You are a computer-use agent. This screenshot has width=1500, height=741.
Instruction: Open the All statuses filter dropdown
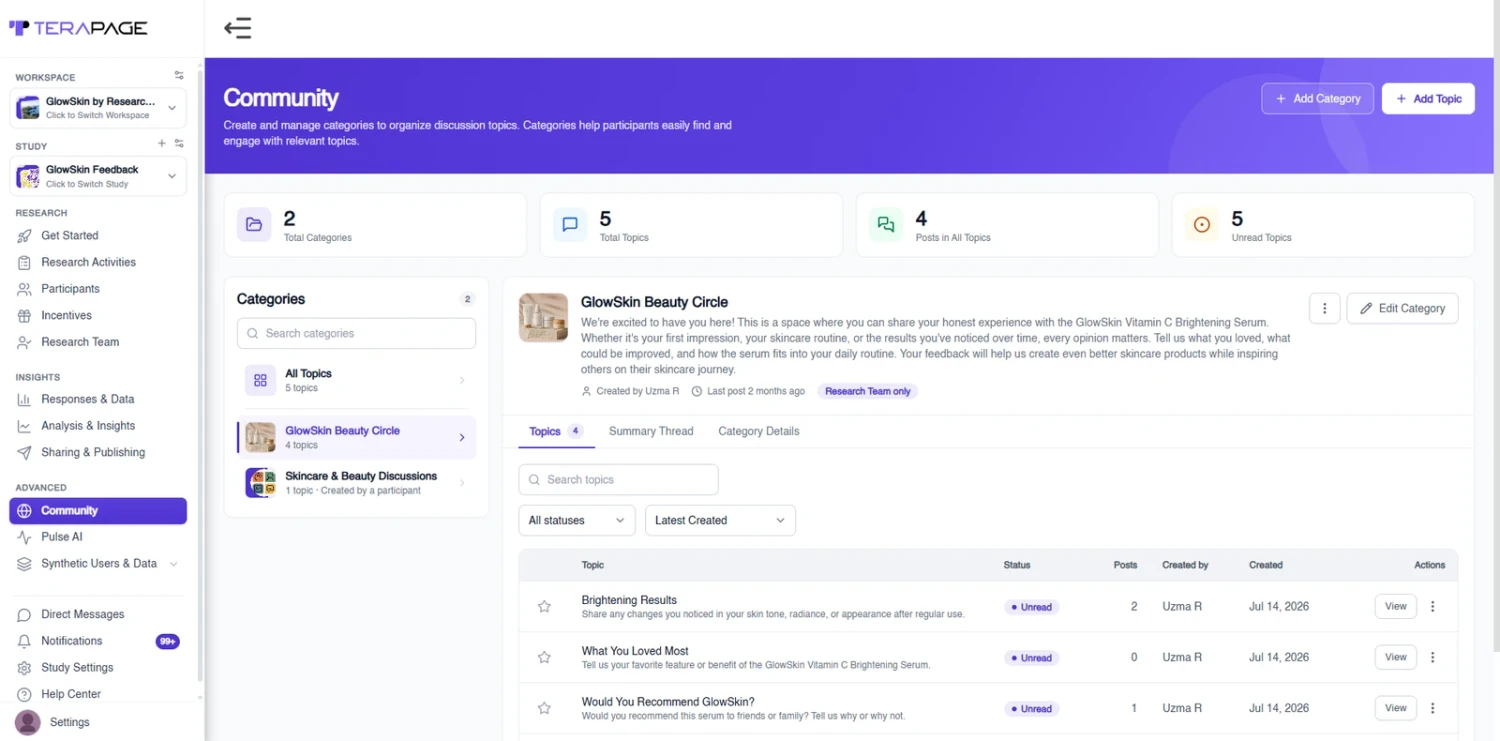(577, 520)
